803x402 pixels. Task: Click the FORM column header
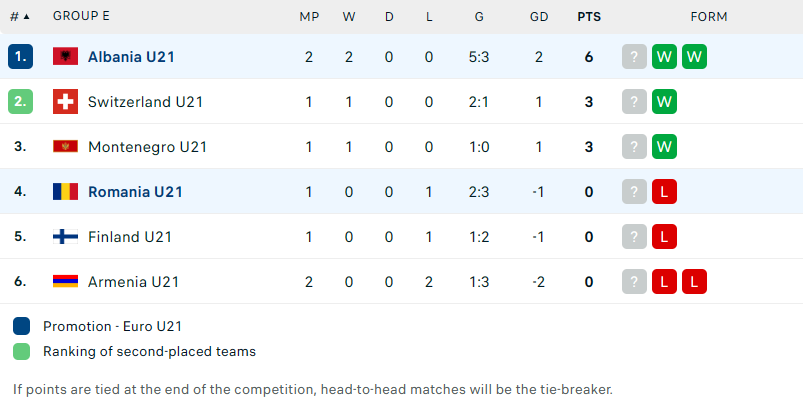(x=709, y=16)
